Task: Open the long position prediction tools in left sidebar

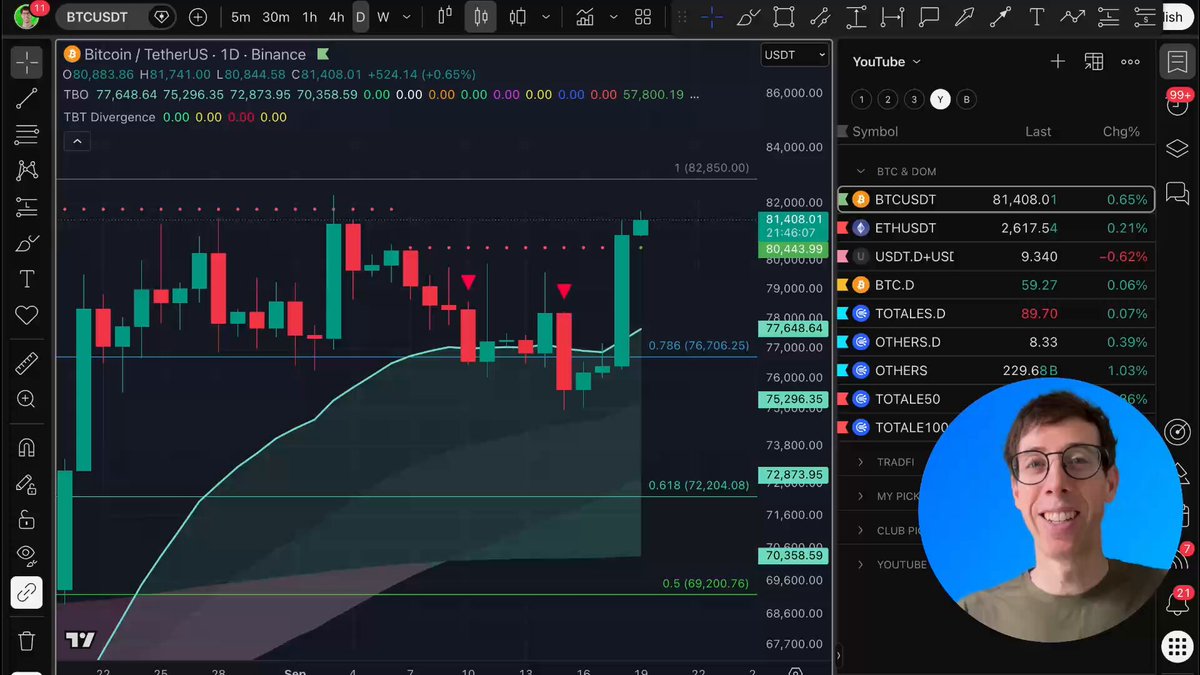Action: 27,207
